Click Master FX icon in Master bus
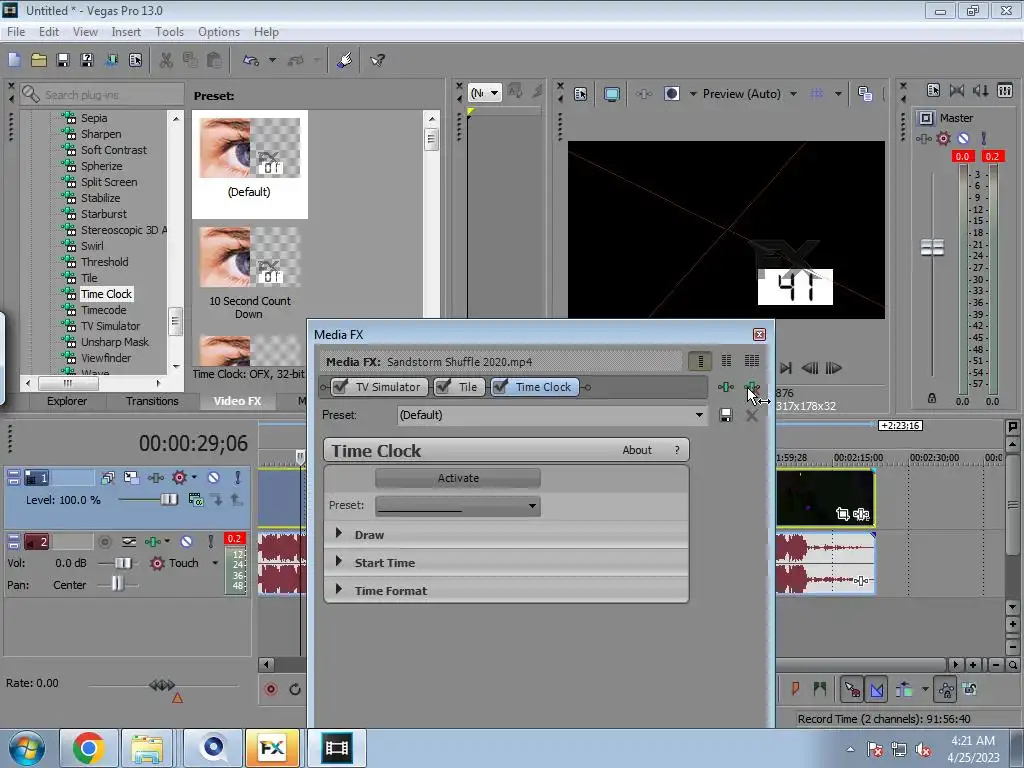The width and height of the screenshot is (1024, 768). coord(923,138)
